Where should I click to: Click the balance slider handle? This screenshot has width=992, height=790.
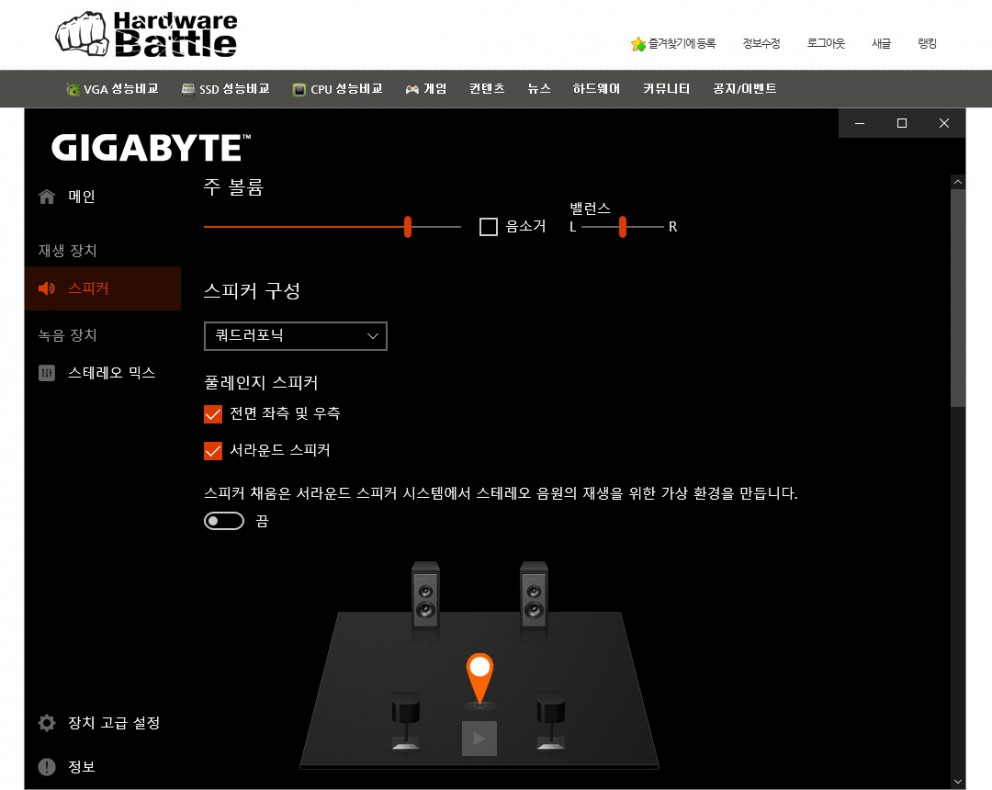coord(623,226)
